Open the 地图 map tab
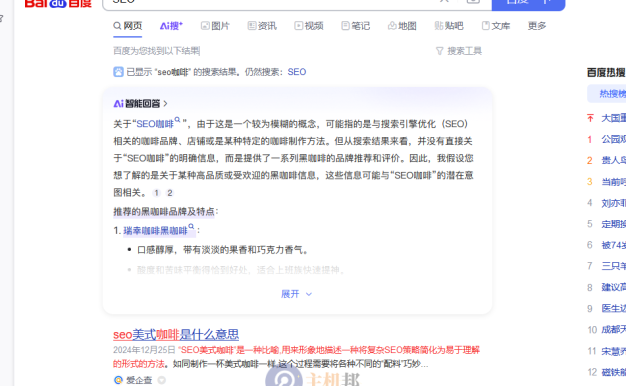 coord(402,26)
